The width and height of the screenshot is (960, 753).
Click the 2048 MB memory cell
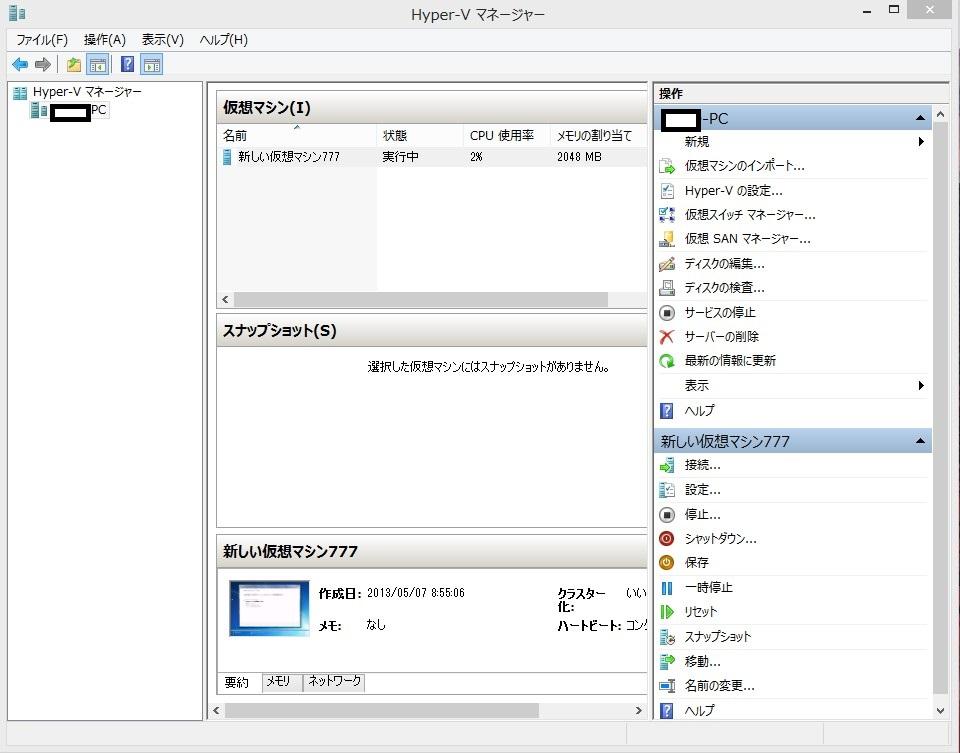point(579,157)
